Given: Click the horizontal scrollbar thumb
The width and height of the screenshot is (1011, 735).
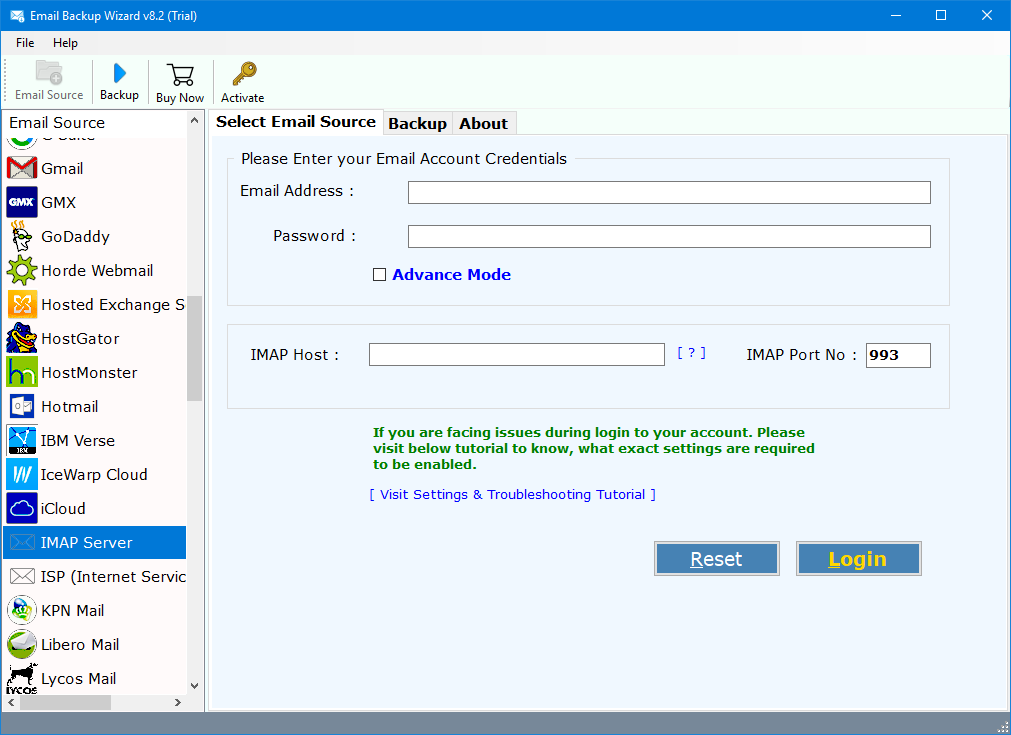Looking at the screenshot, I should coord(65,702).
